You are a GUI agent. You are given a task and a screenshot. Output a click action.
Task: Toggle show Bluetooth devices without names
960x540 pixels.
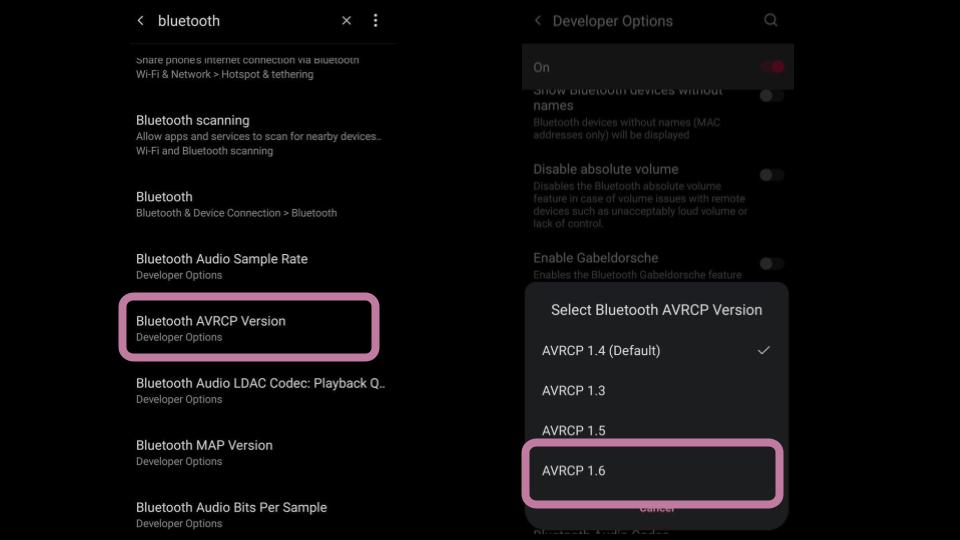(771, 96)
